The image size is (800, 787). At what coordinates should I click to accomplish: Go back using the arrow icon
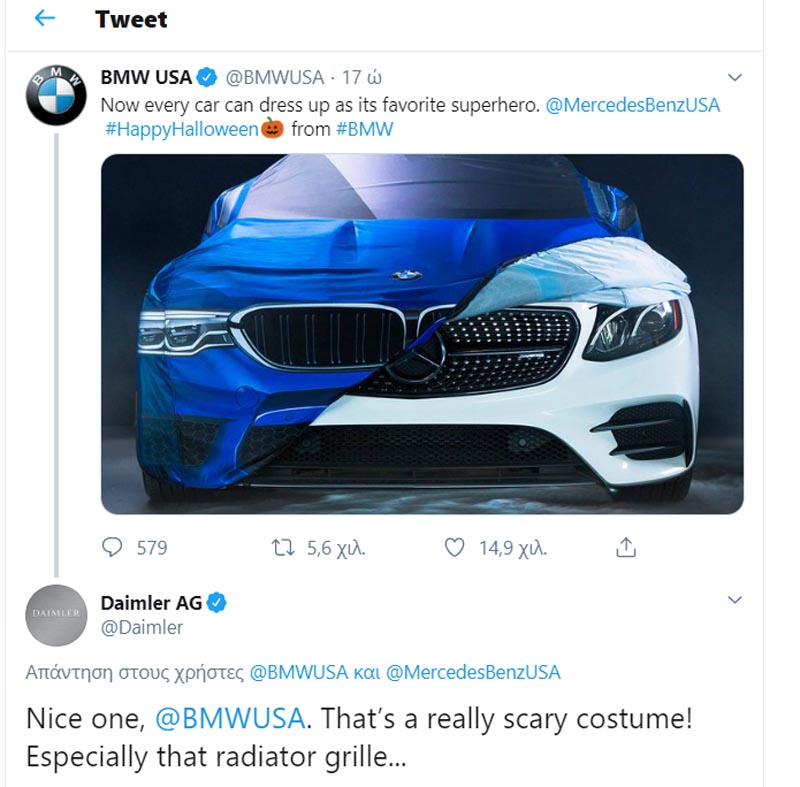pyautogui.click(x=45, y=19)
